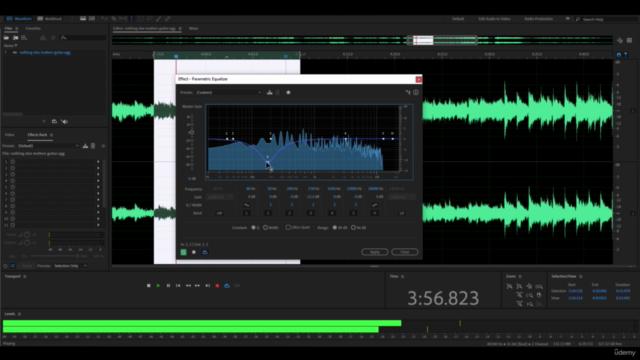Select nothing else matters guitar.ogg file
Screen dimensions: 640x360
tap(45, 52)
